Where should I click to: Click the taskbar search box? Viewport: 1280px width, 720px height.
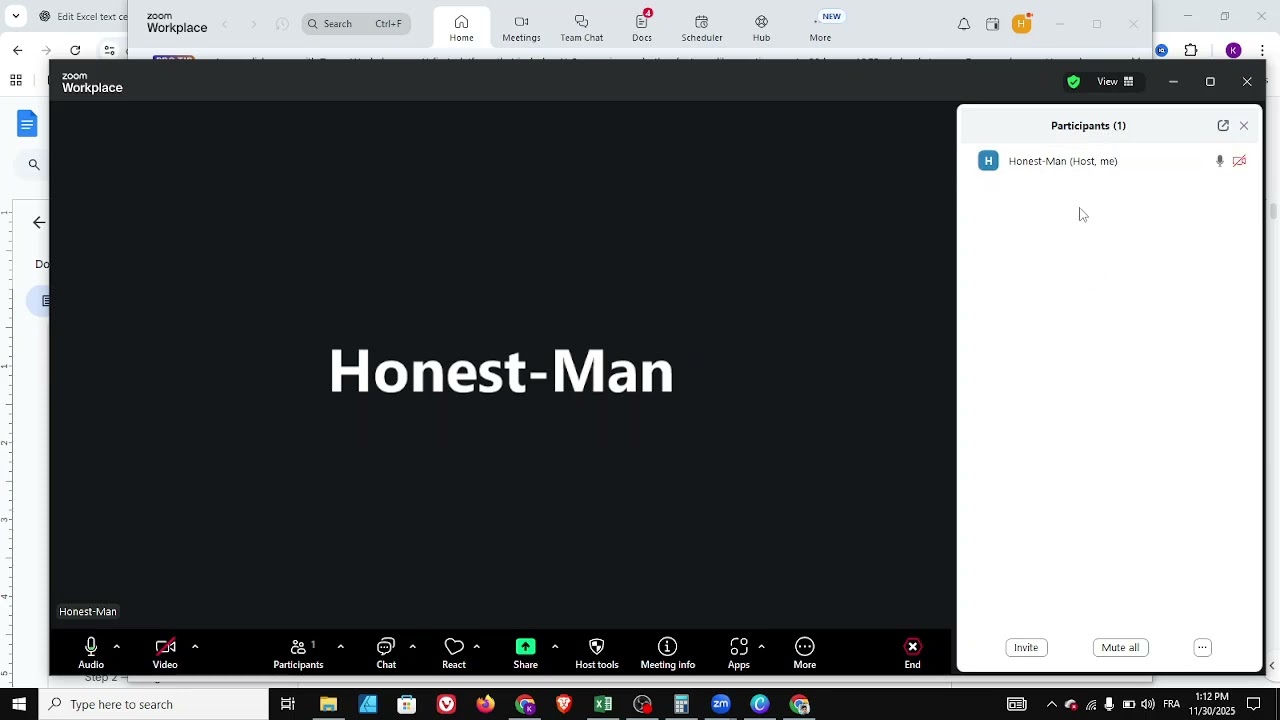click(154, 704)
